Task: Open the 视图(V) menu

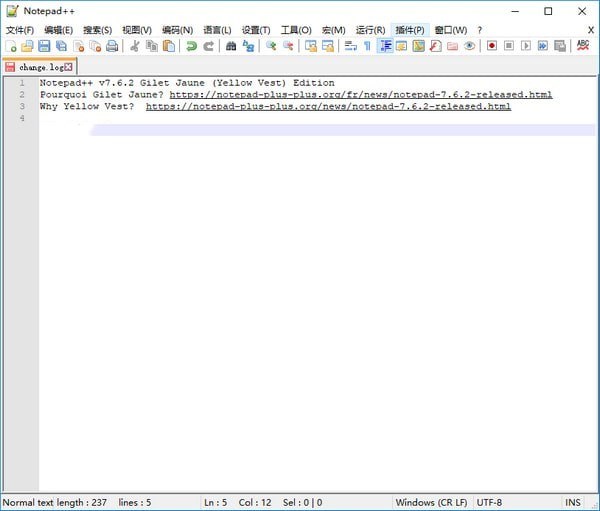Action: point(137,30)
